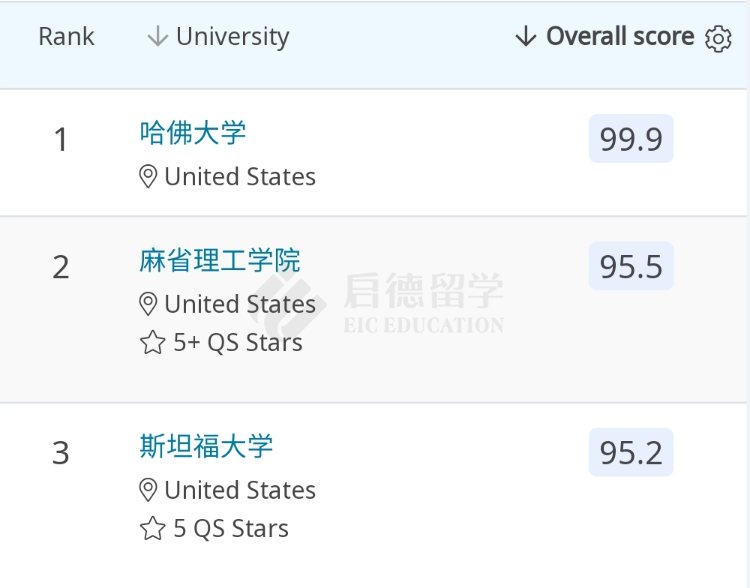The height and width of the screenshot is (588, 750).
Task: Sort the table by University column
Action: pos(232,37)
